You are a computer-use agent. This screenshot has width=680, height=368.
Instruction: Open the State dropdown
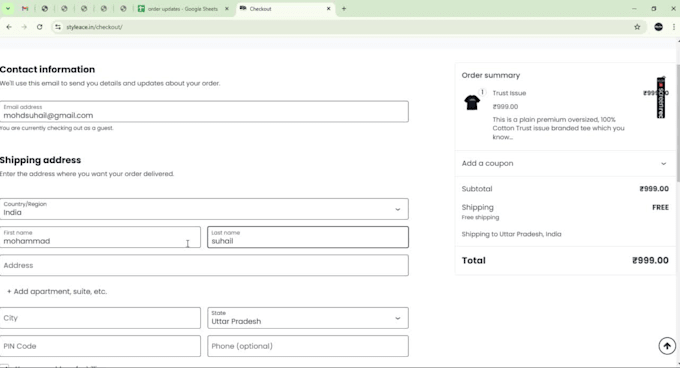(x=308, y=318)
